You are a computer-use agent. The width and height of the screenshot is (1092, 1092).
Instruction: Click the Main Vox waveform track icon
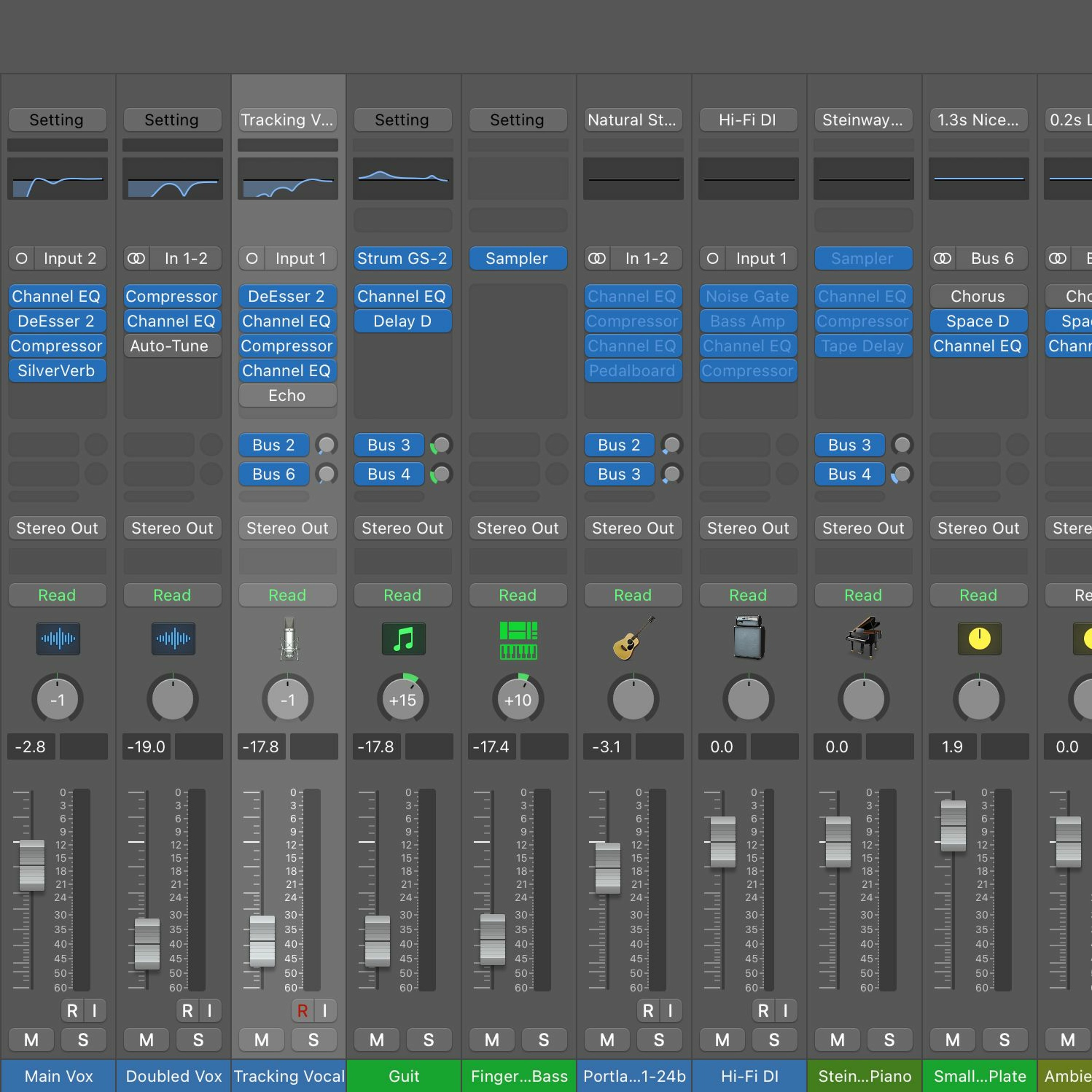(58, 639)
